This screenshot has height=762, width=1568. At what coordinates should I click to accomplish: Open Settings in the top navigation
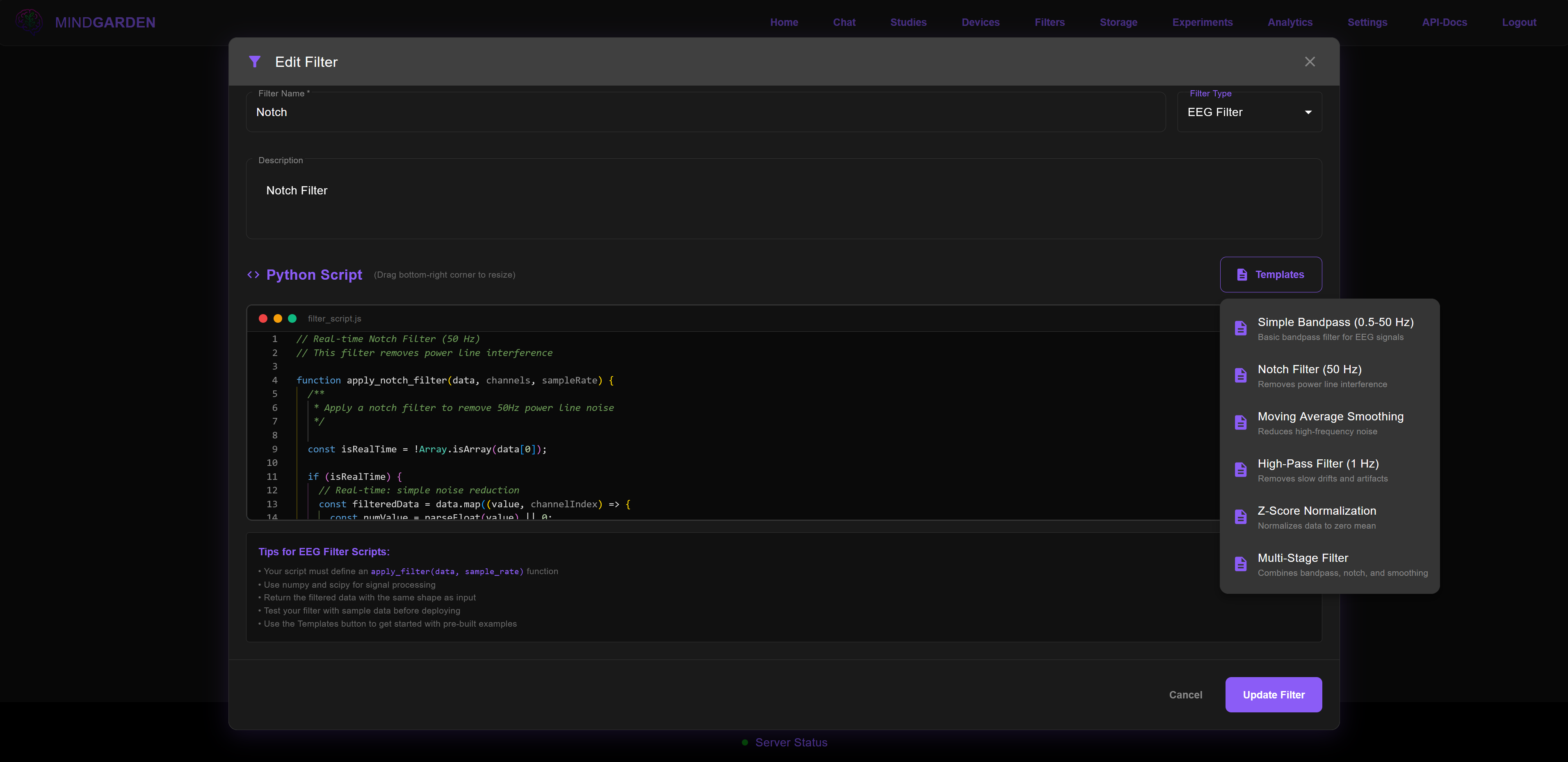[1367, 22]
